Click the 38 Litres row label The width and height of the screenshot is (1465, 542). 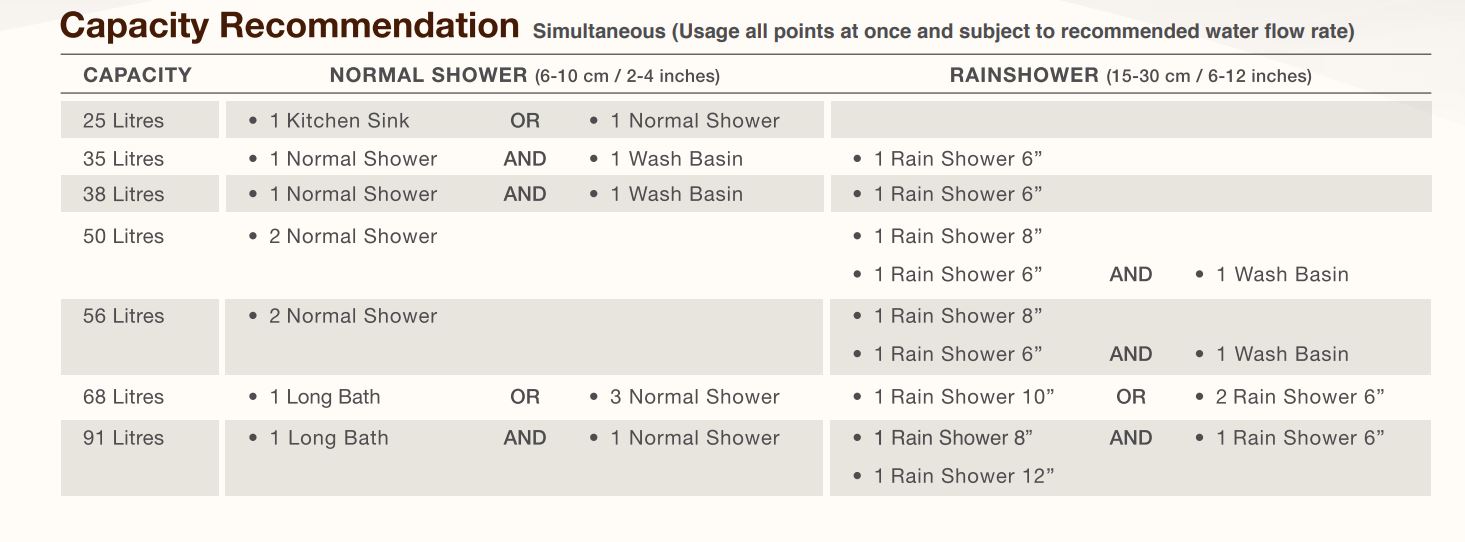click(x=123, y=194)
